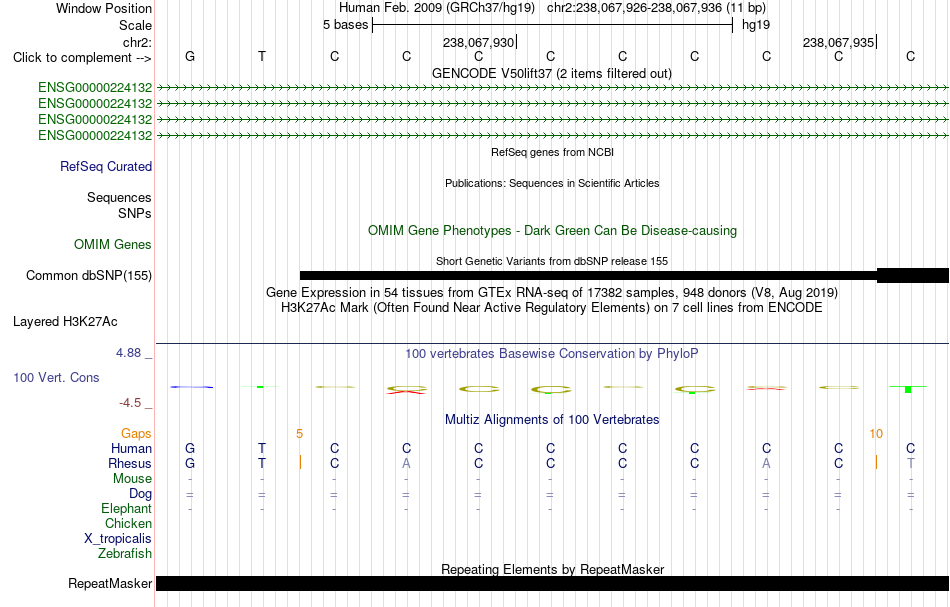Click the GTEx Gene Expression track title
950x607 pixels.
(x=552, y=293)
